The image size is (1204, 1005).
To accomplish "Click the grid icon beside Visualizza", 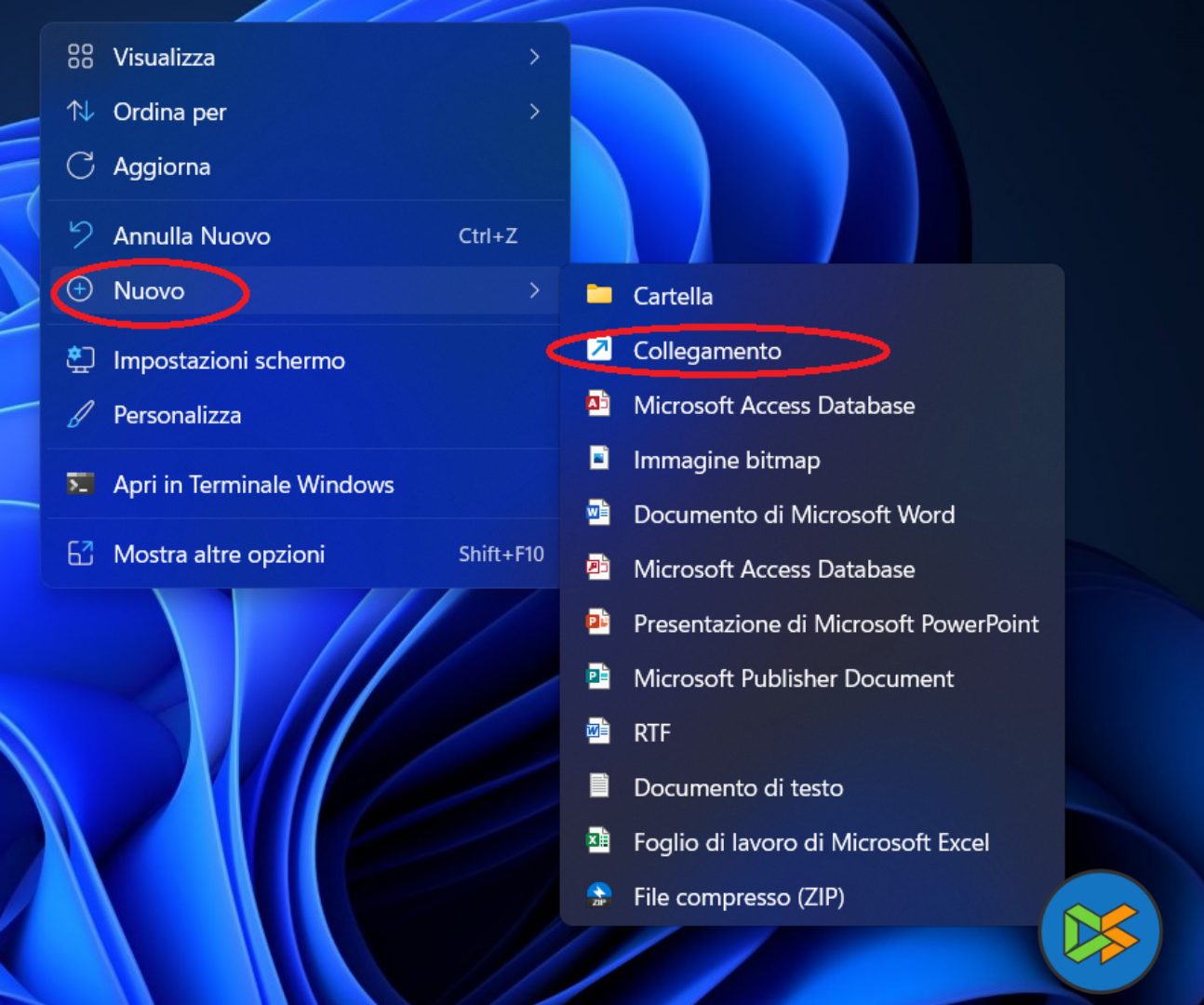I will [81, 57].
